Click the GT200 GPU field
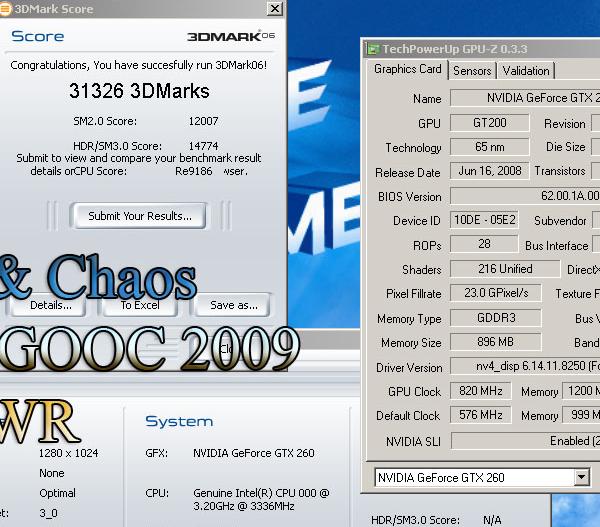Viewport: 600px width, 527px height. pyautogui.click(x=489, y=123)
